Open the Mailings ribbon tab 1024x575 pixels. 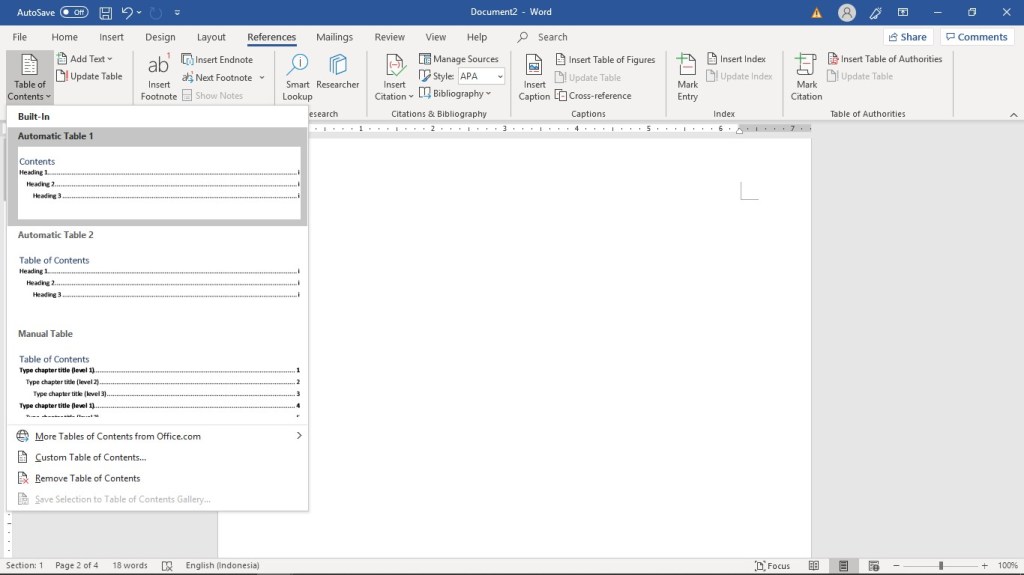click(334, 37)
